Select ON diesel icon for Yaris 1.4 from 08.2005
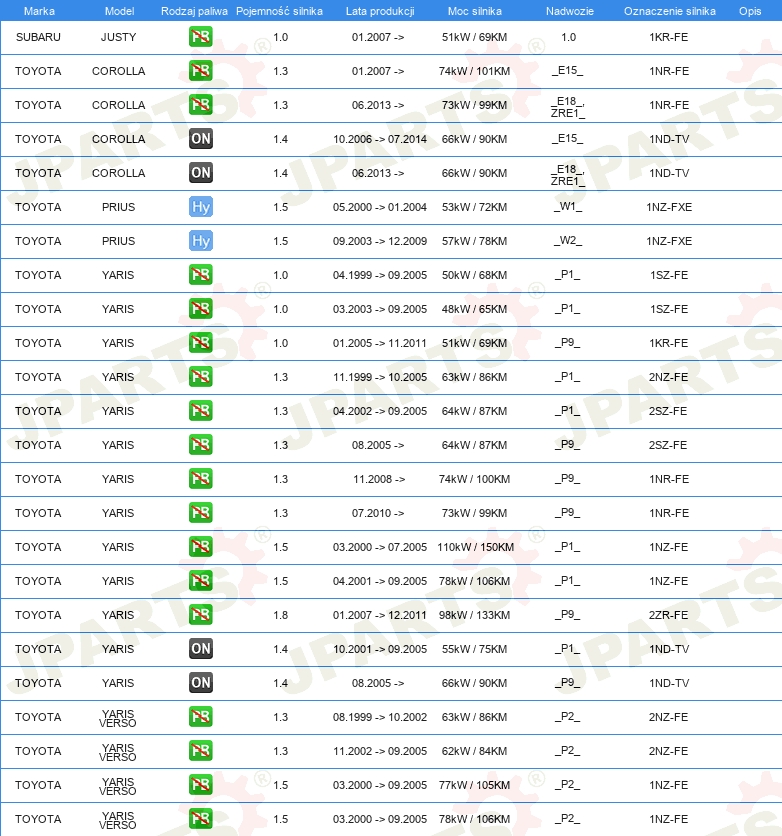 (200, 683)
